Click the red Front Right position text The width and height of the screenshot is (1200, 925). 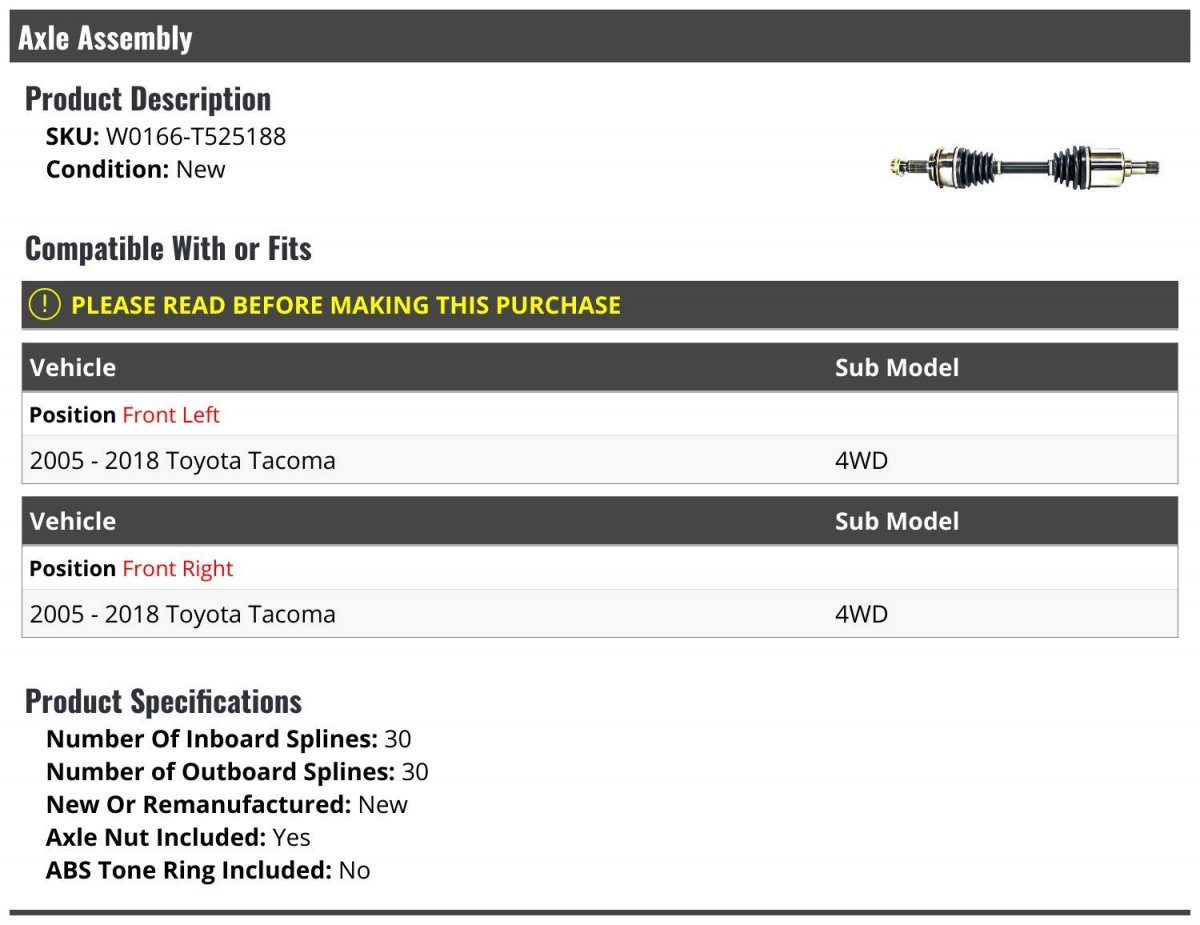click(177, 569)
